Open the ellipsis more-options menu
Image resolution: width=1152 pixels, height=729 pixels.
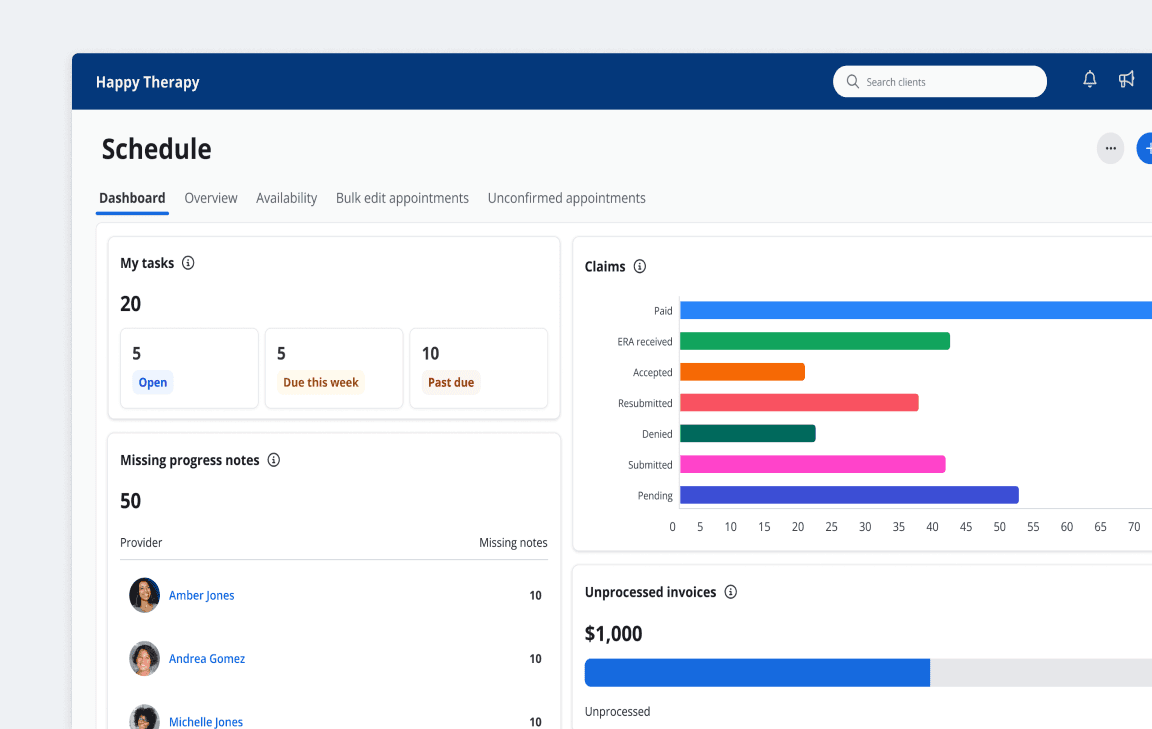1110,148
